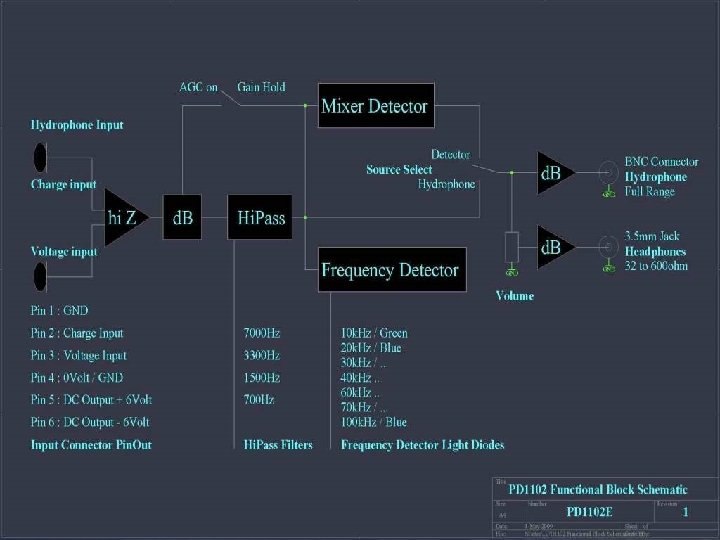Image resolution: width=720 pixels, height=540 pixels.
Task: Click the green junction dot right of HiPass
Action: tap(305, 217)
